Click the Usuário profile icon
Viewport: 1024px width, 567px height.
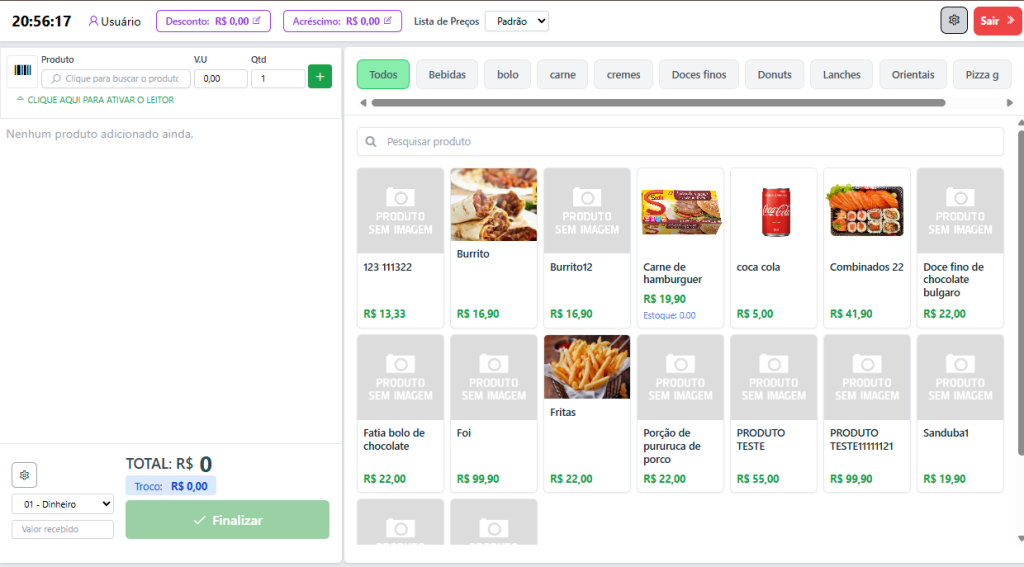[93, 21]
